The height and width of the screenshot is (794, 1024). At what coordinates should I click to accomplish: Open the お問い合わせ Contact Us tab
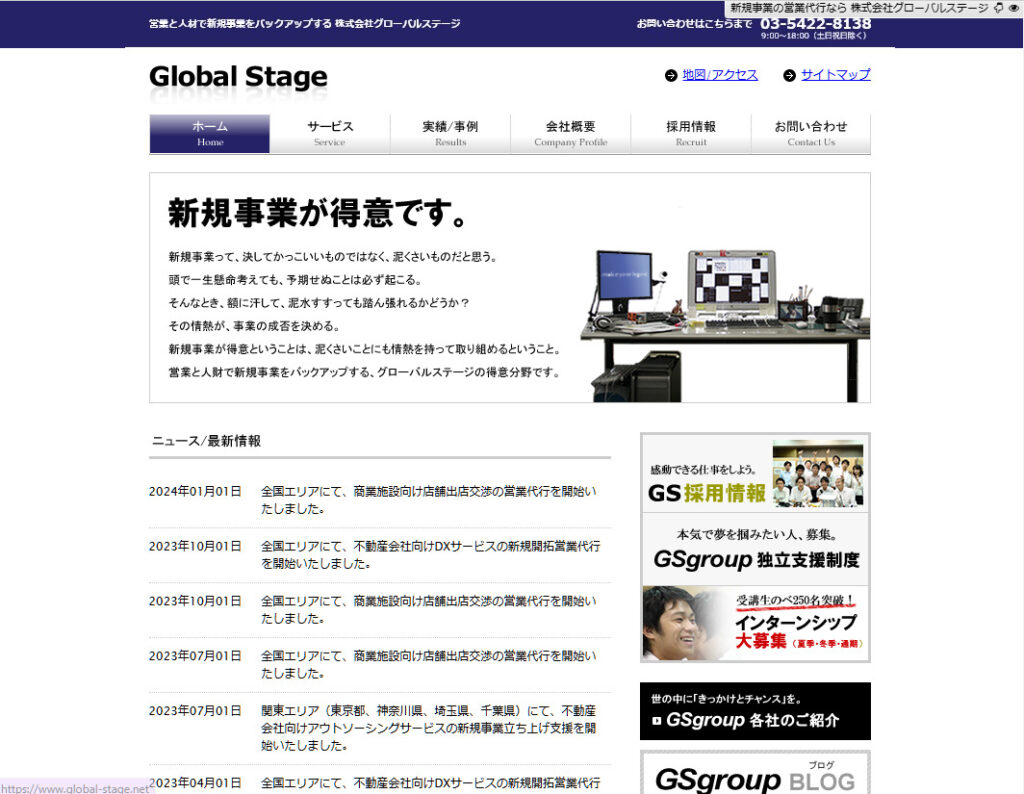click(x=810, y=134)
